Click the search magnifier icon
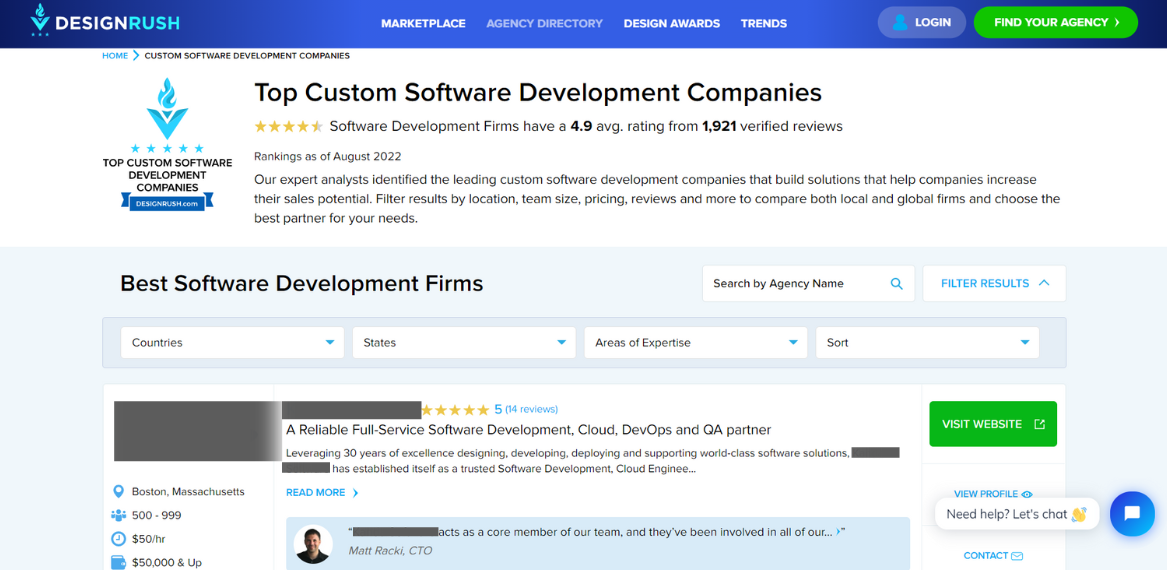This screenshot has width=1170, height=570. tap(896, 284)
